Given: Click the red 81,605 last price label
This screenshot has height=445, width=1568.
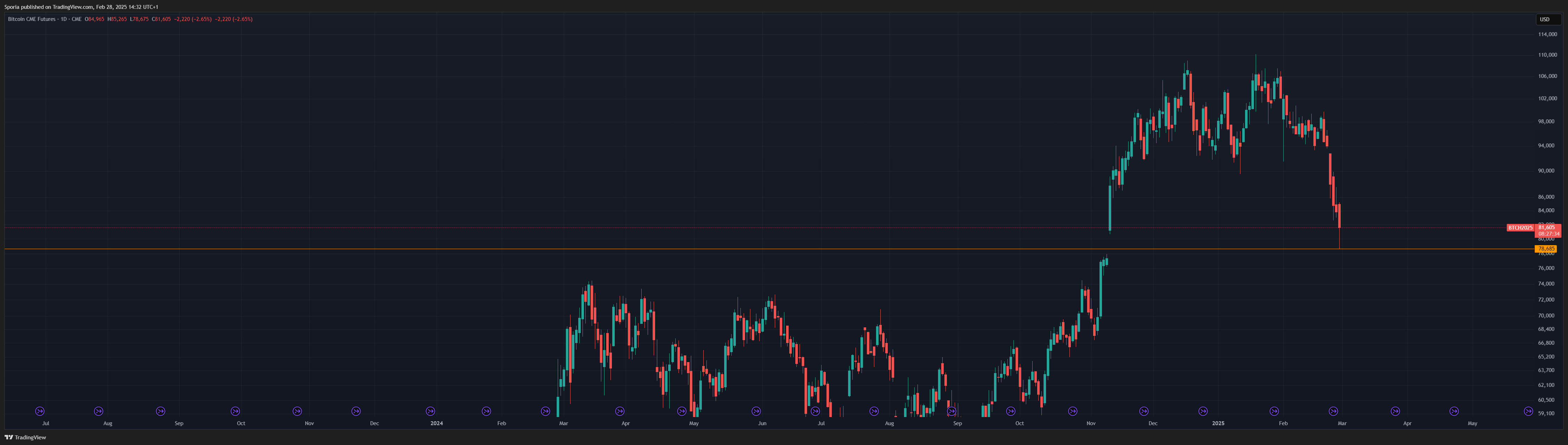Looking at the screenshot, I should click(1547, 227).
